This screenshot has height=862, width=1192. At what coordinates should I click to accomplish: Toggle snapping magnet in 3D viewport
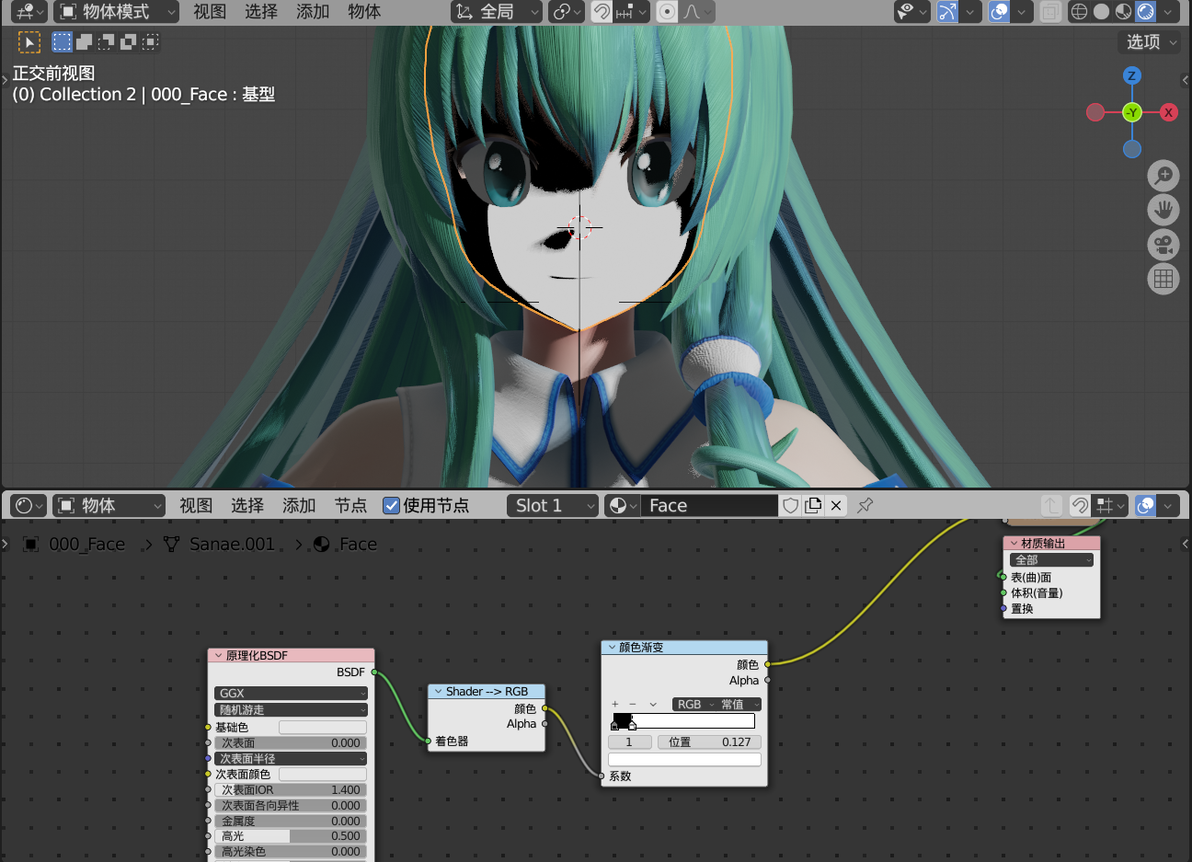601,11
